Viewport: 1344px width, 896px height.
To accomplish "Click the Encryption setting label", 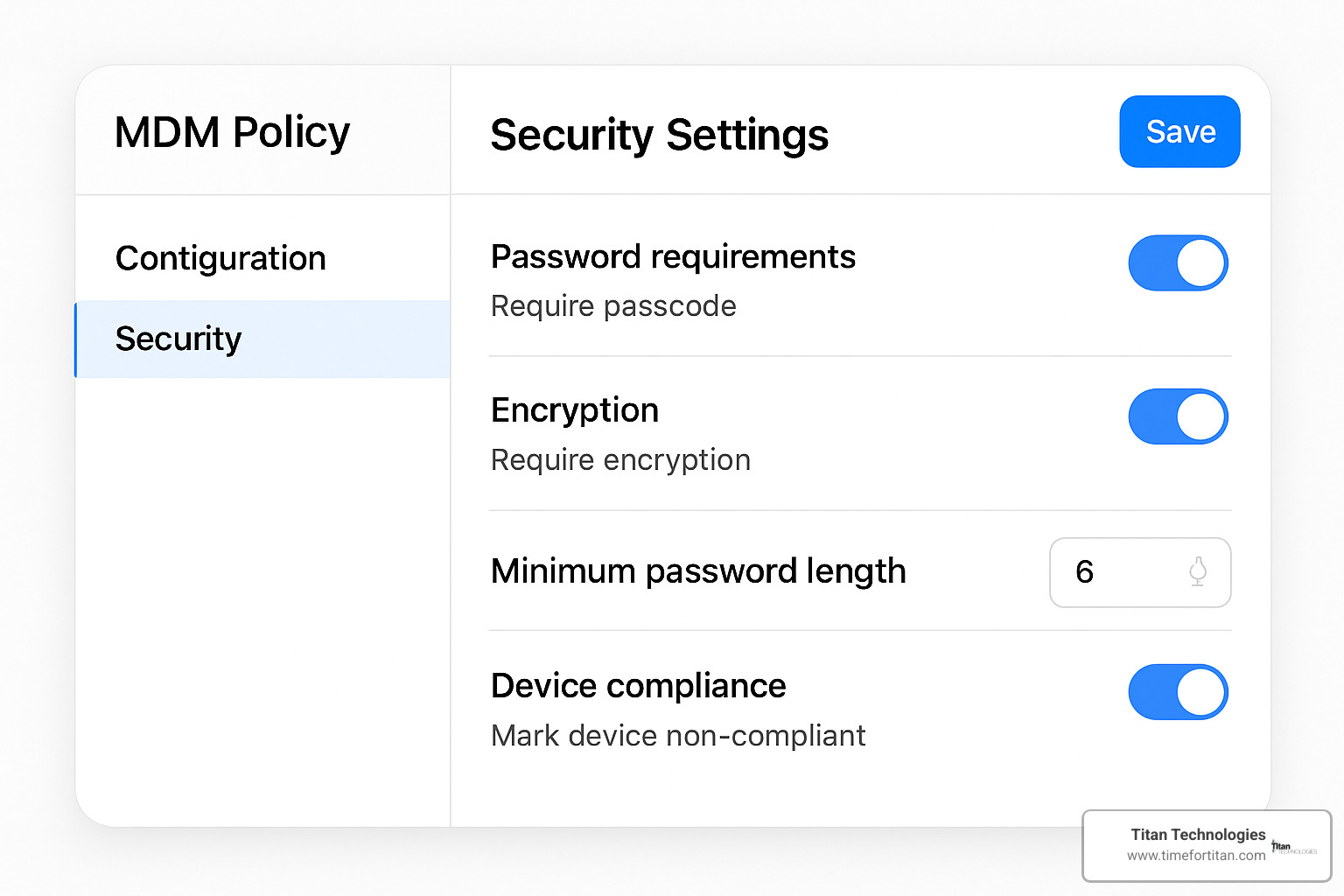I will pyautogui.click(x=574, y=410).
